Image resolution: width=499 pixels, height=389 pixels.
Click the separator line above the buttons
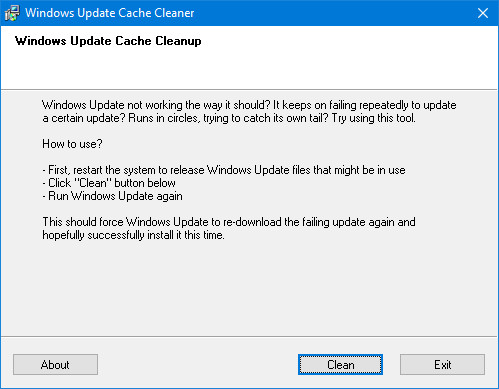point(249,336)
